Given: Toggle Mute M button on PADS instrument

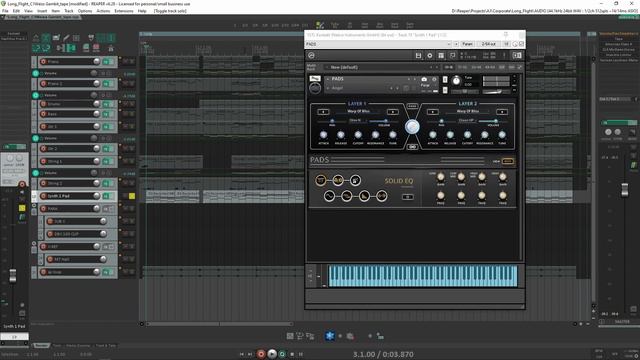Looking at the screenshot, I should coord(445,90).
